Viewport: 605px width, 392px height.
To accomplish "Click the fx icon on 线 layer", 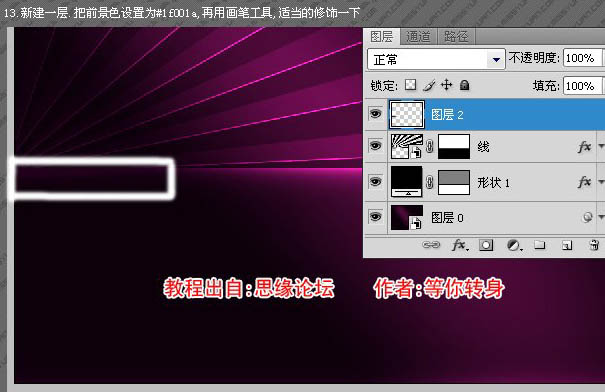I will 584,146.
